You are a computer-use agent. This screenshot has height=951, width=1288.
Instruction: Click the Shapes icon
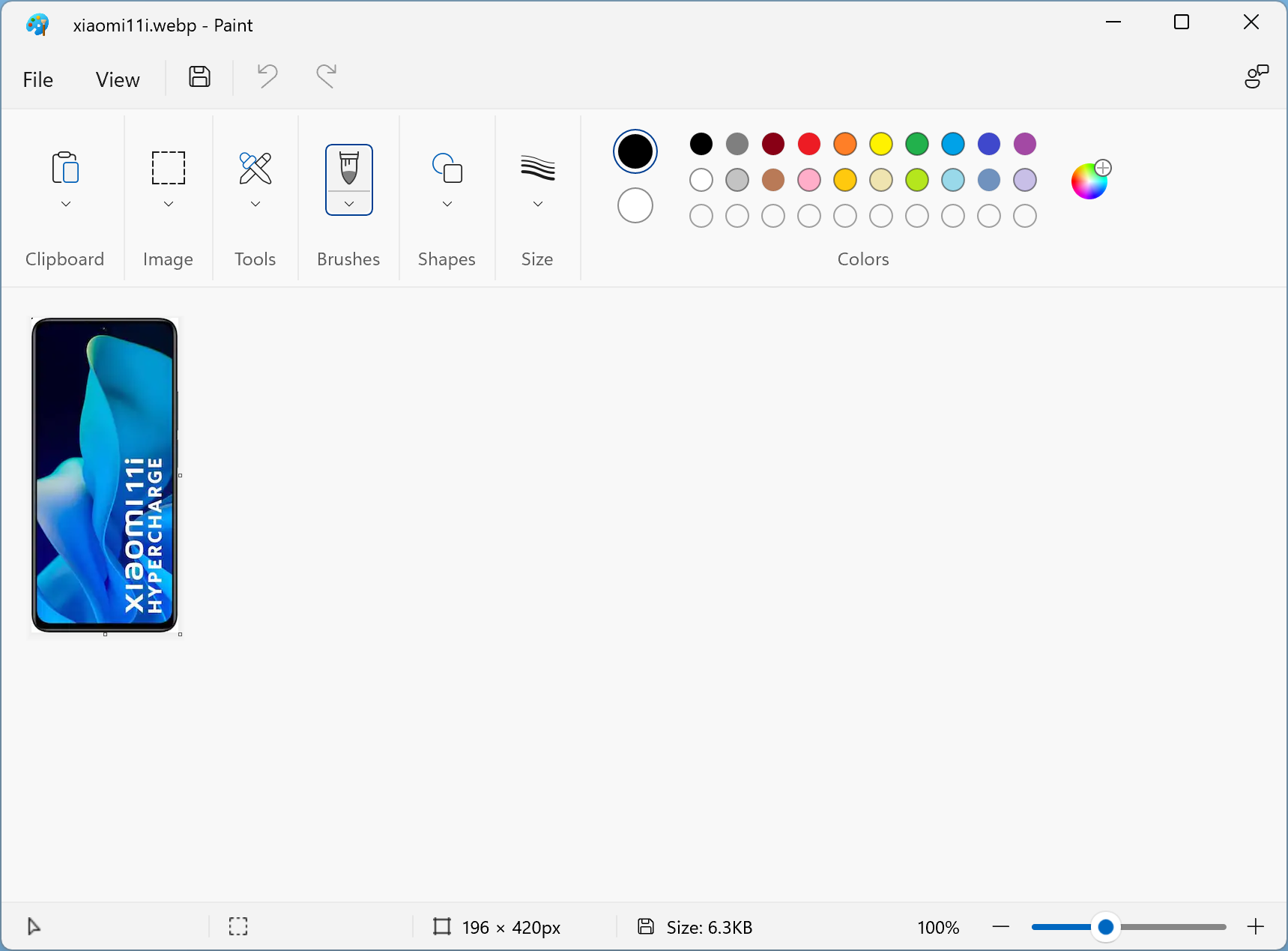click(447, 168)
